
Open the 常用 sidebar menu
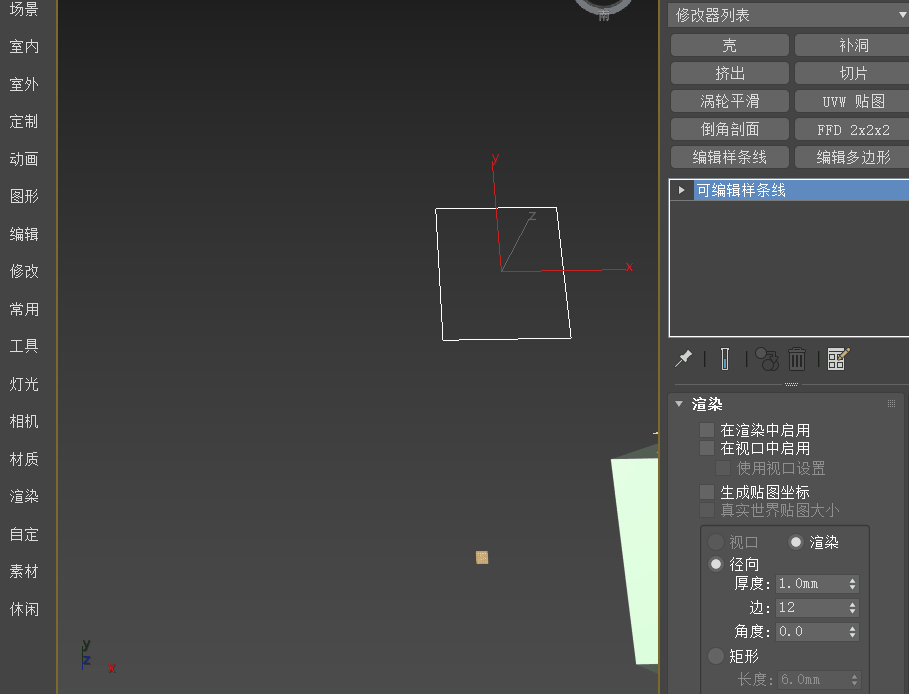coord(24,309)
